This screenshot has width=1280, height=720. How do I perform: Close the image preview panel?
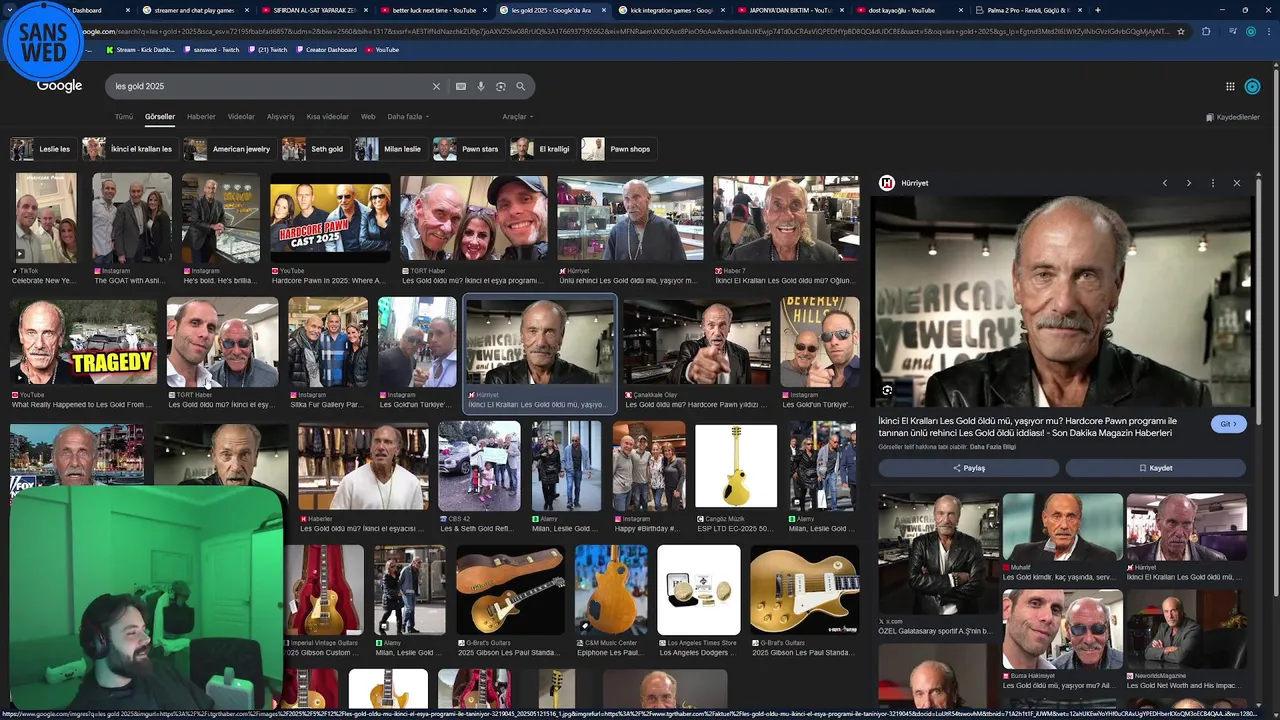pos(1237,183)
